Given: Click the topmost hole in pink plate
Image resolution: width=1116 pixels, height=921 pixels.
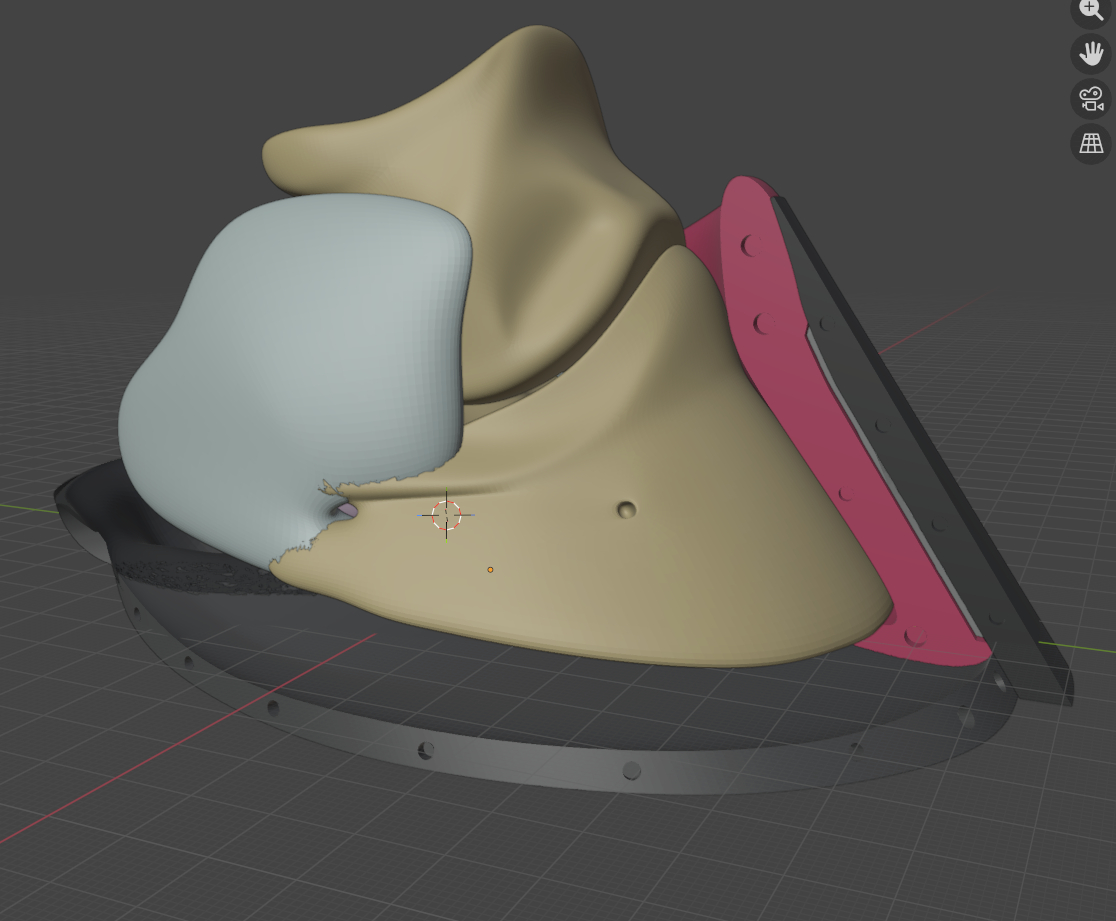Looking at the screenshot, I should click(x=748, y=245).
